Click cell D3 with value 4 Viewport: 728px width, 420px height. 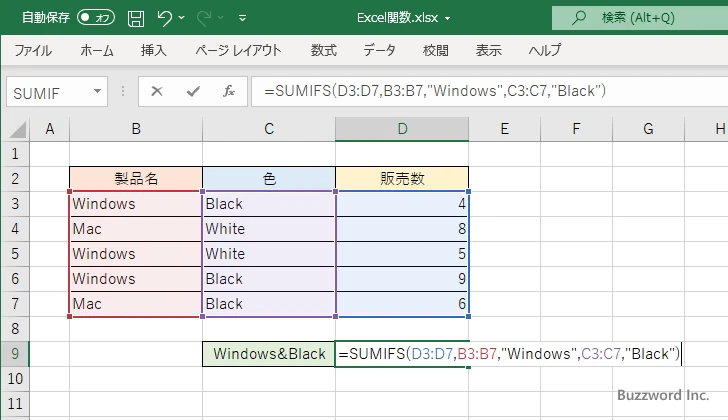[x=402, y=204]
